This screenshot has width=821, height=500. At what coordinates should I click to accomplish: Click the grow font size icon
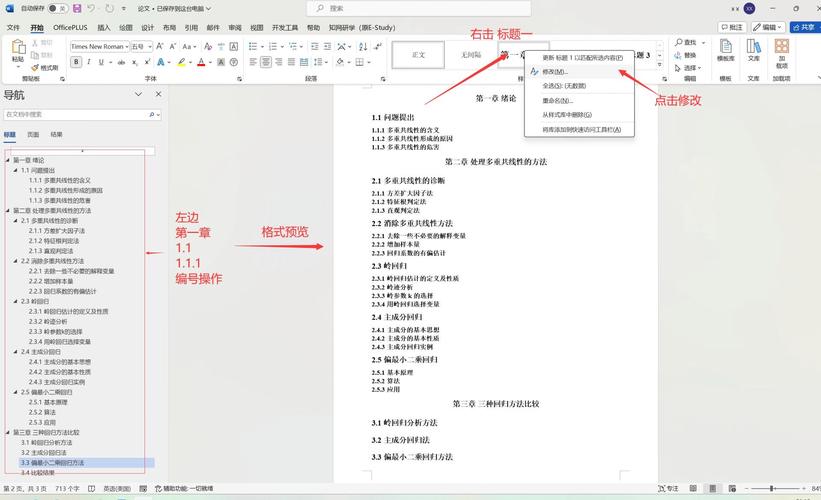160,47
